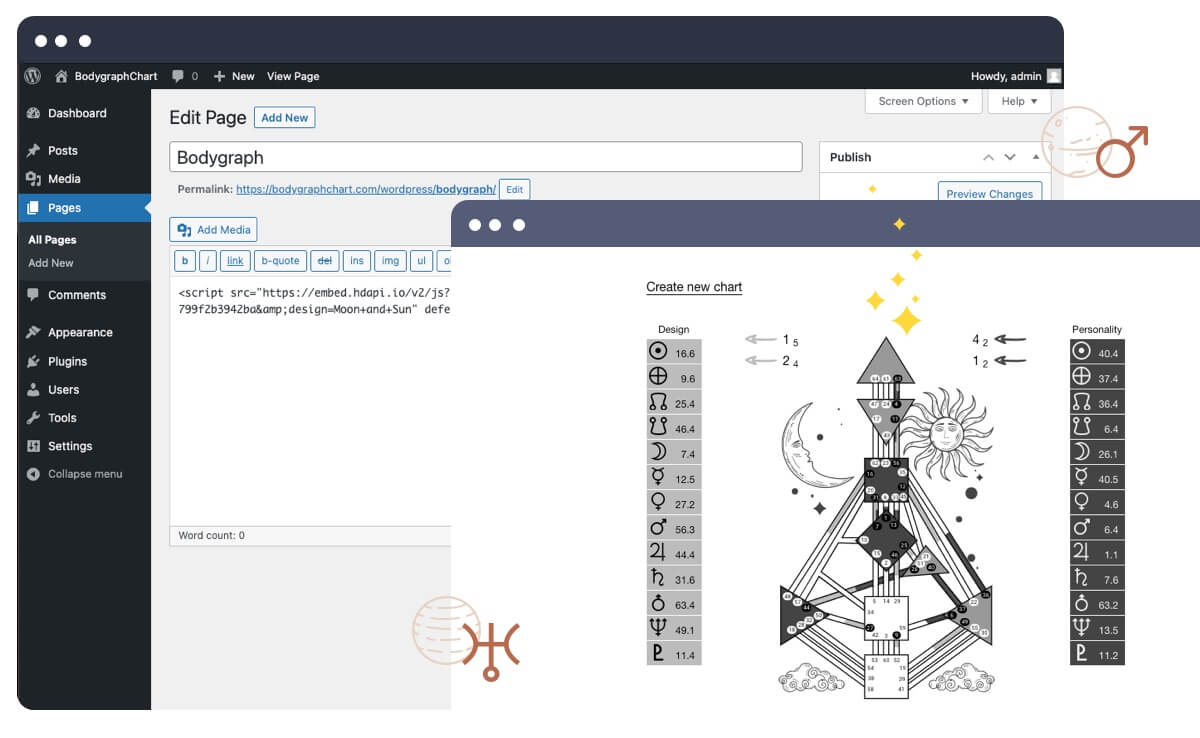Screen dimensions: 1200x738
Task: Click View Page in the admin bar
Action: 292,76
